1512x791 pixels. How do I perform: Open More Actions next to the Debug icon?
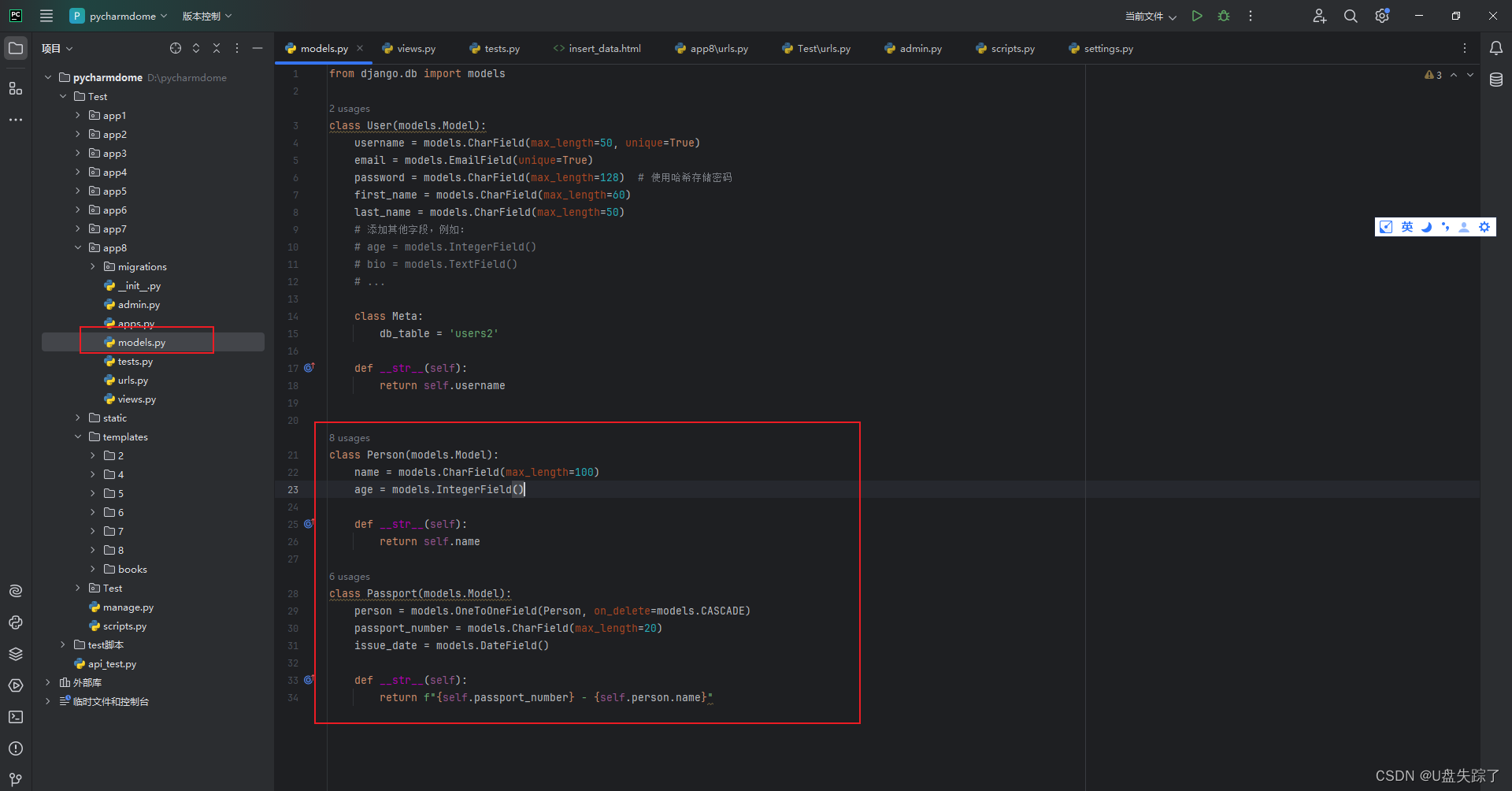click(1251, 16)
